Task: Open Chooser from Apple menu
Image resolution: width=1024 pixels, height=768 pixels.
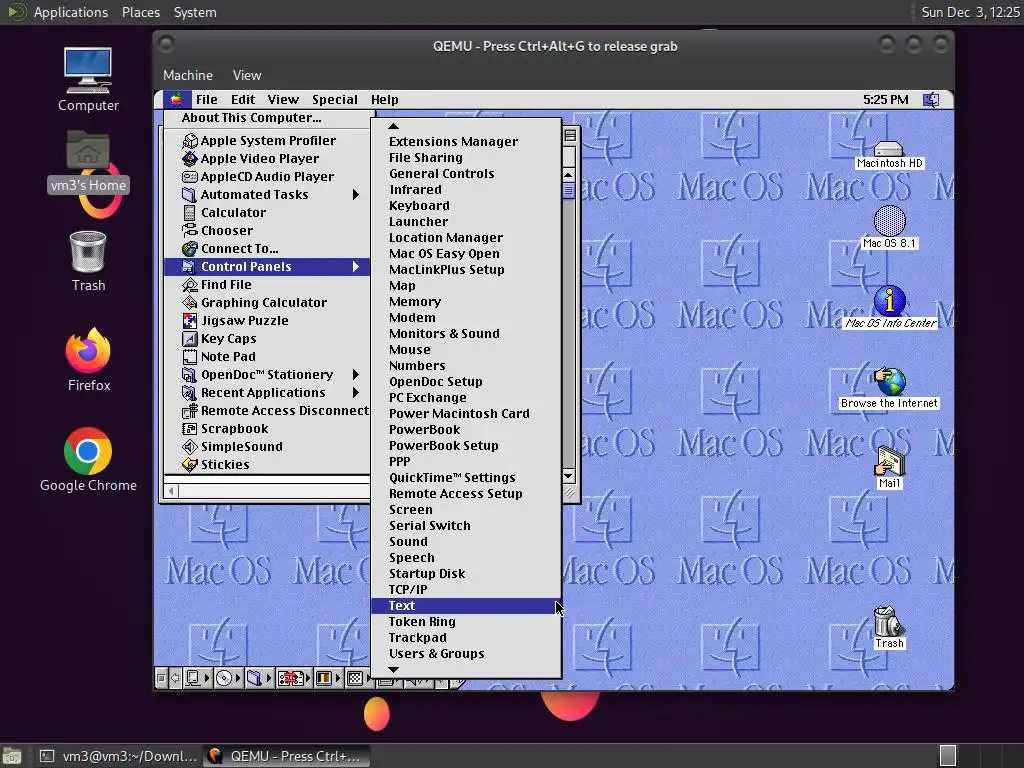Action: [267, 231]
